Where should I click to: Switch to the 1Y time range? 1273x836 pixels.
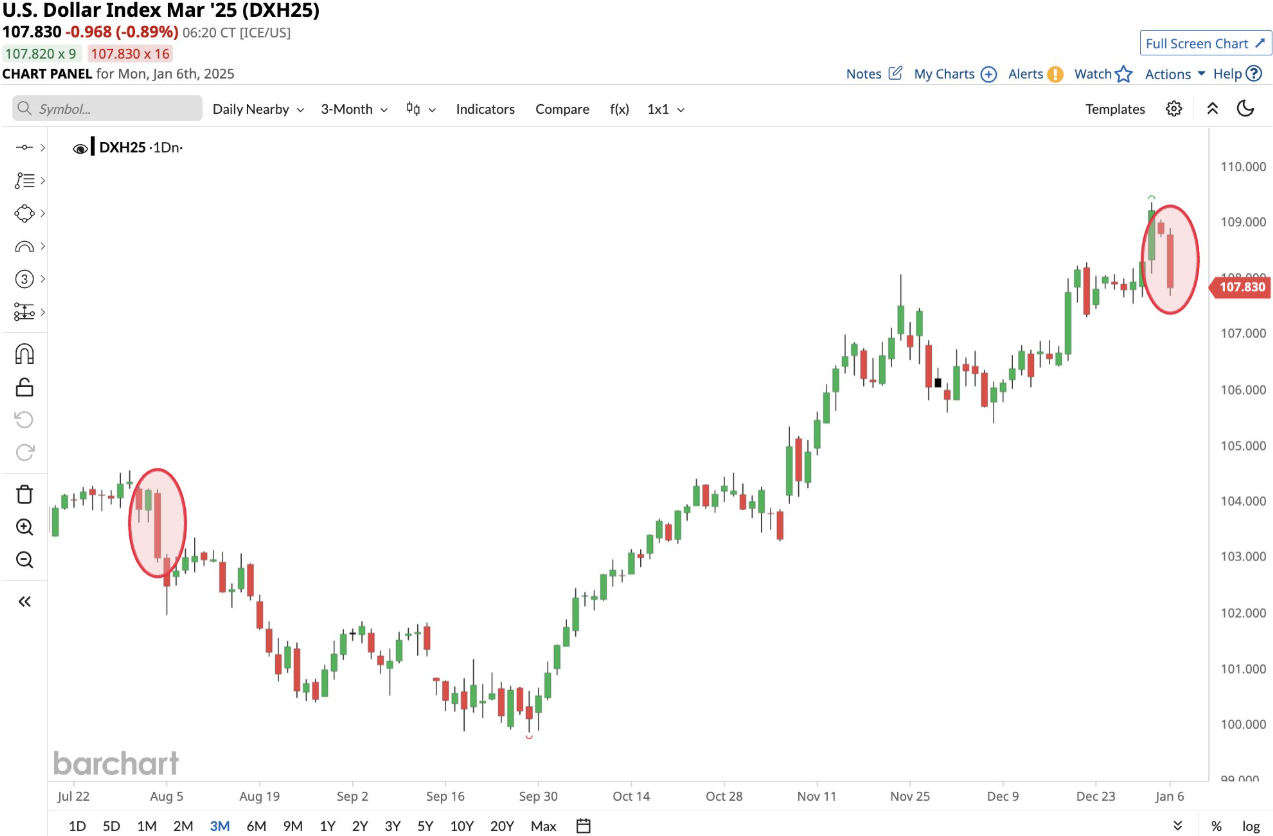point(327,826)
